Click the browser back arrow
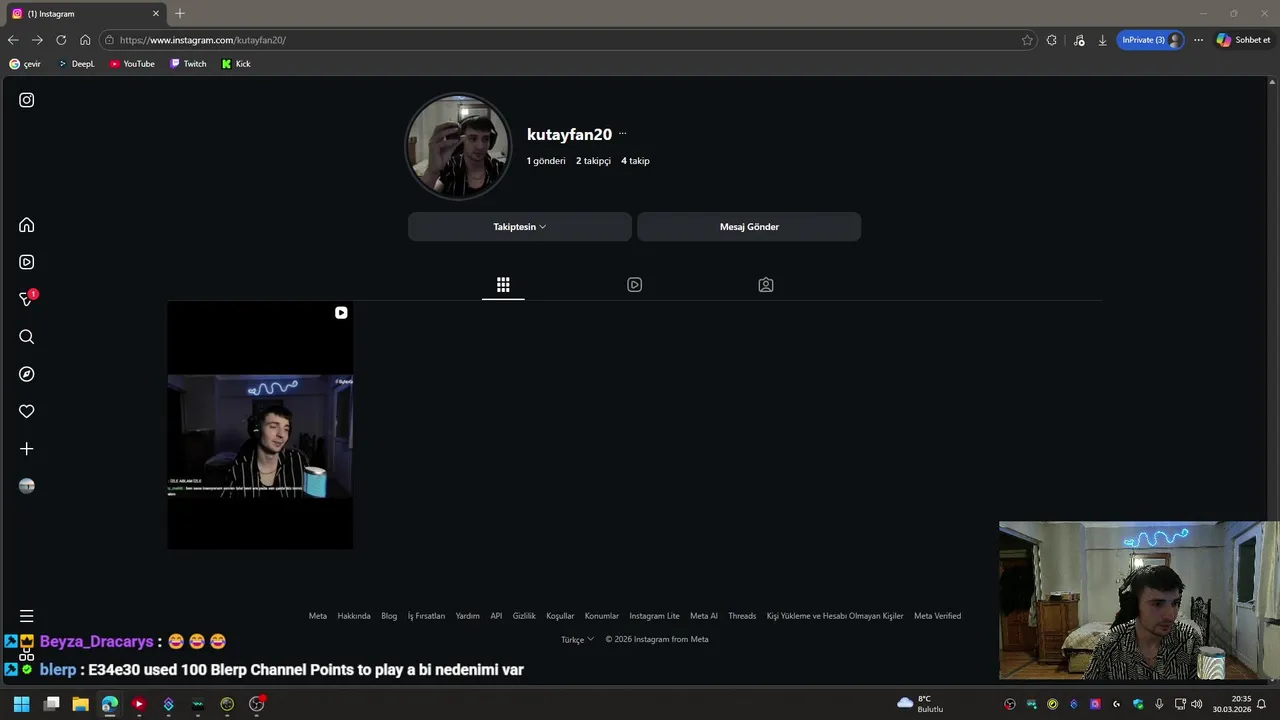Viewport: 1280px width, 720px height. pyautogui.click(x=13, y=40)
